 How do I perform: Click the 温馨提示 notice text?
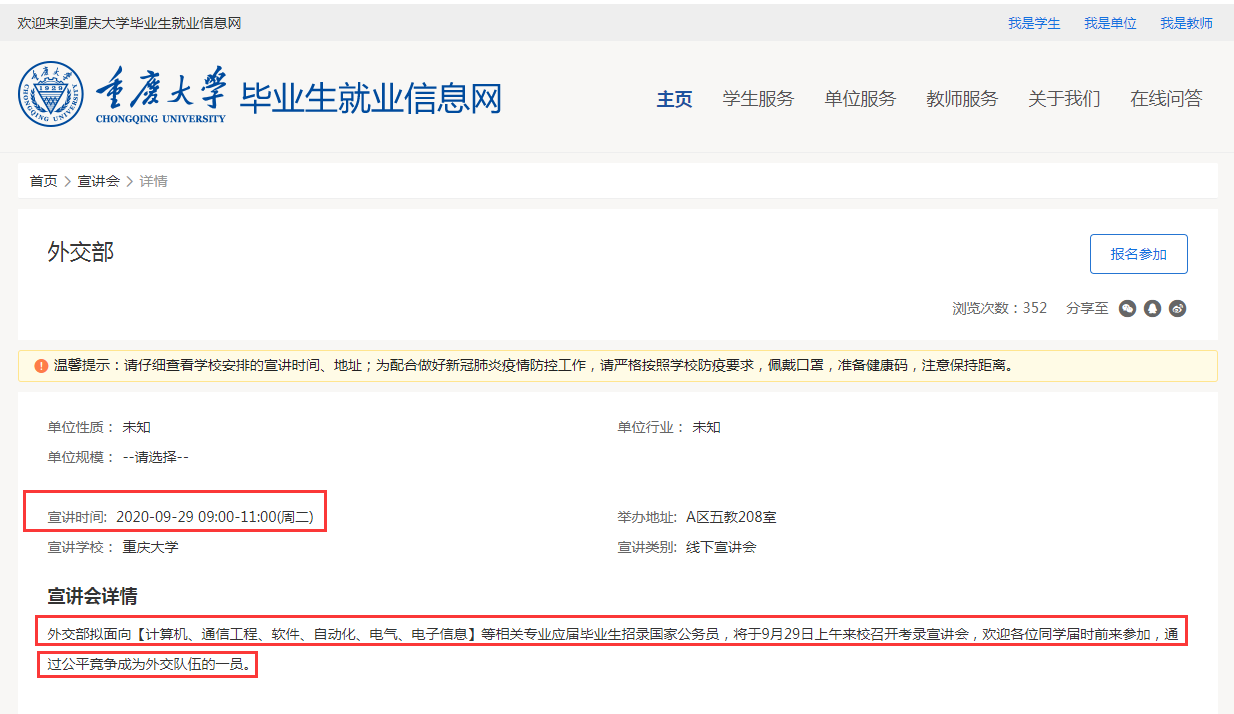pos(535,366)
